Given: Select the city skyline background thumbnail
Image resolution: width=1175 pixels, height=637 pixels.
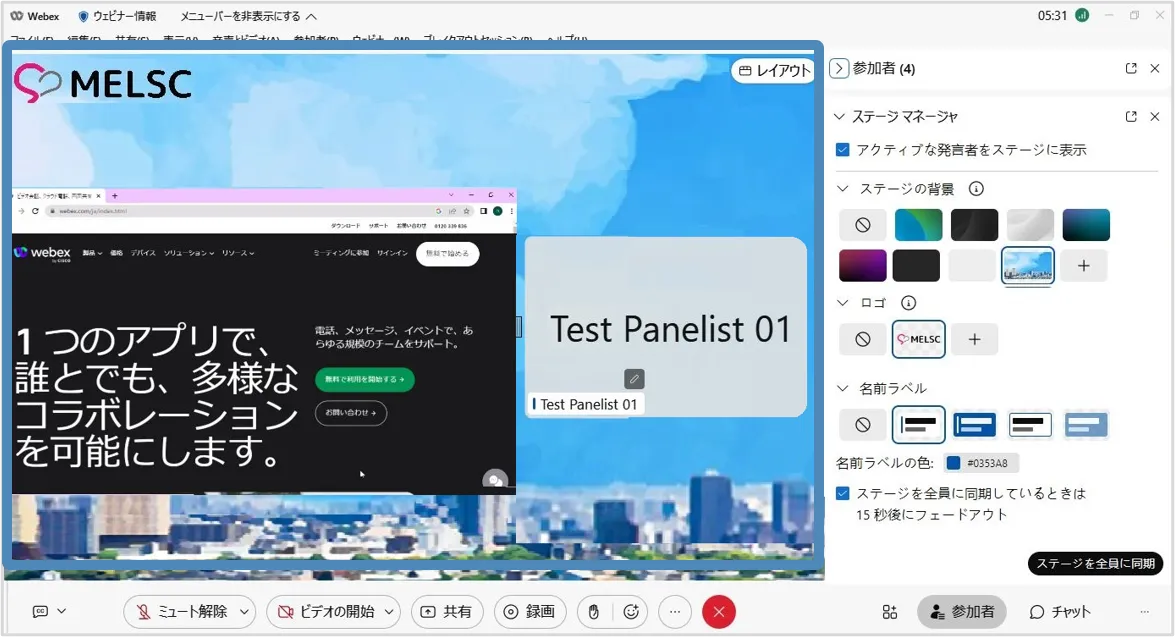Looking at the screenshot, I should click(1027, 266).
